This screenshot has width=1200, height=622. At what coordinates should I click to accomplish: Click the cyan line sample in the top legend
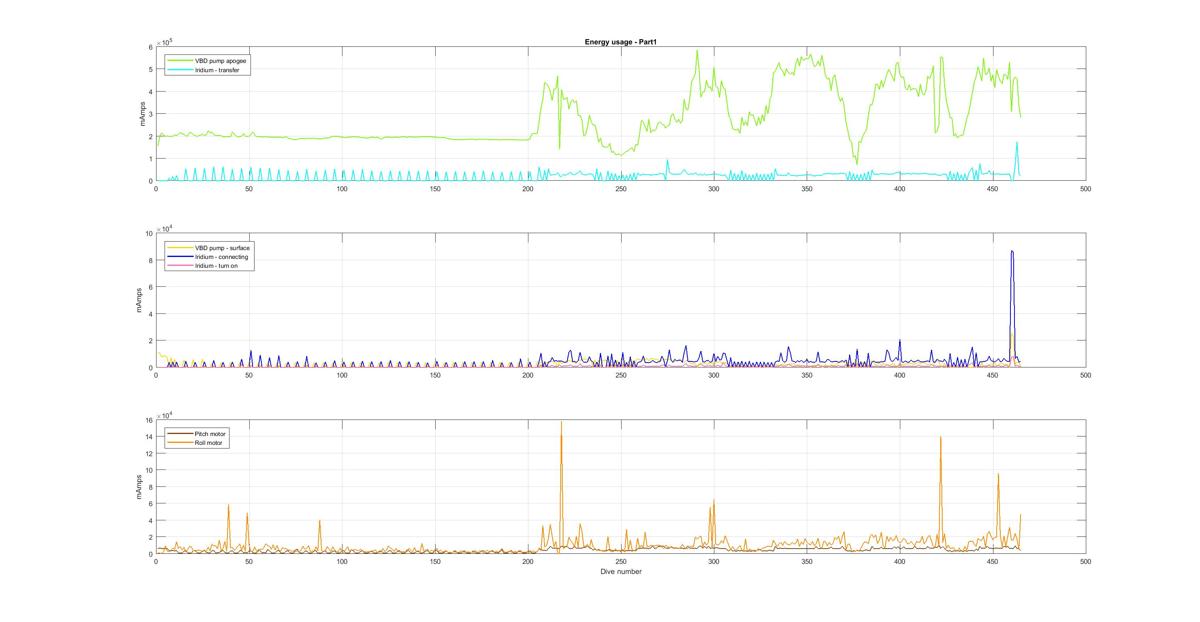point(180,70)
